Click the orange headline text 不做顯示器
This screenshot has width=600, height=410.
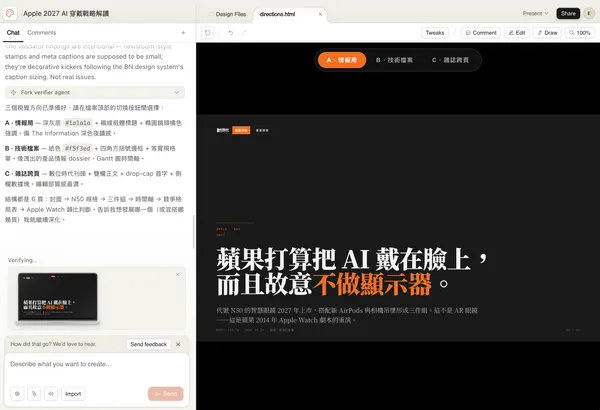pyautogui.click(x=372, y=284)
